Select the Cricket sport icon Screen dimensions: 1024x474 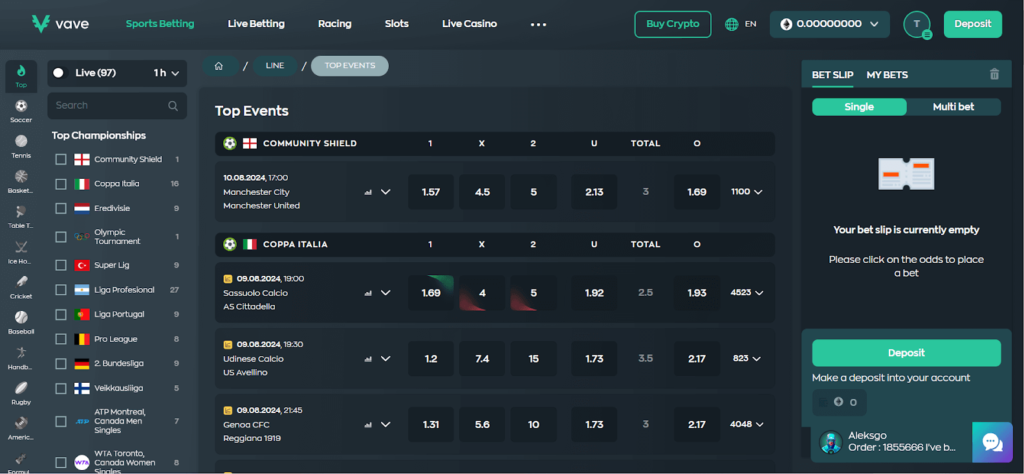point(21,282)
